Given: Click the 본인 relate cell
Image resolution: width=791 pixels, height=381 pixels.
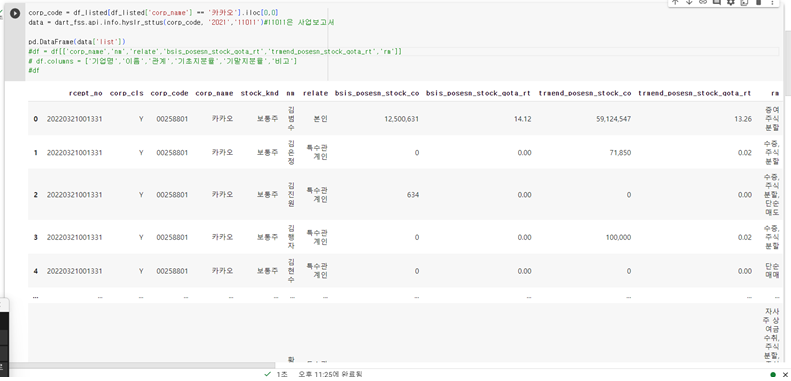Looking at the screenshot, I should pyautogui.click(x=320, y=119).
